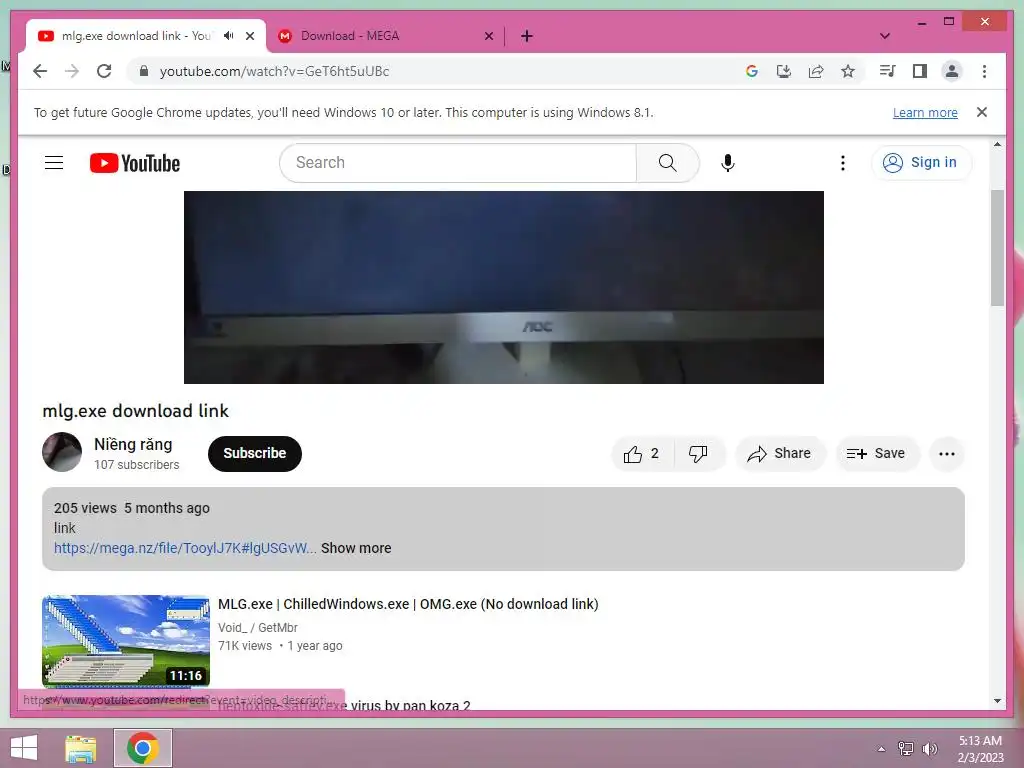Bookmark this tab with star icon
Viewport: 1024px width, 768px height.
click(x=848, y=71)
